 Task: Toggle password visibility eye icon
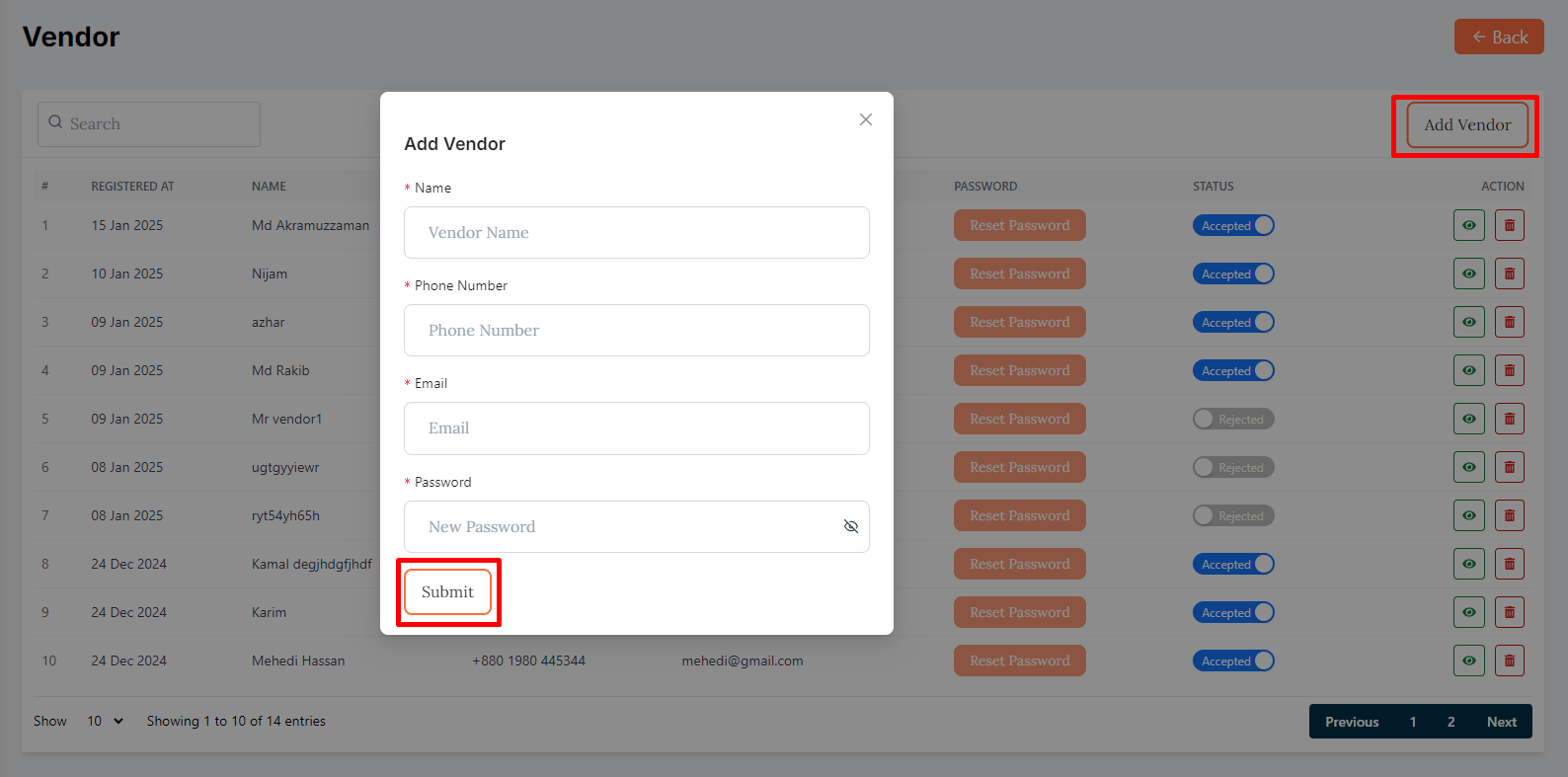tap(850, 526)
